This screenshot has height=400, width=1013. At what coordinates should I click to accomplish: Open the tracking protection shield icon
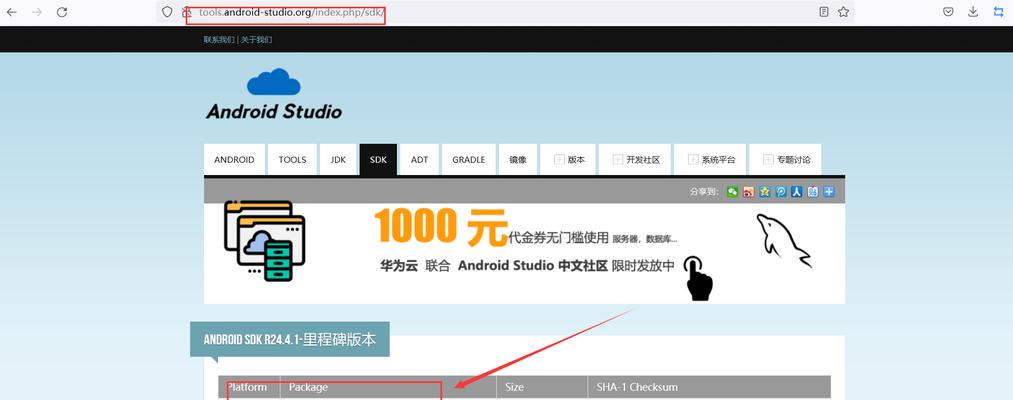tap(167, 12)
